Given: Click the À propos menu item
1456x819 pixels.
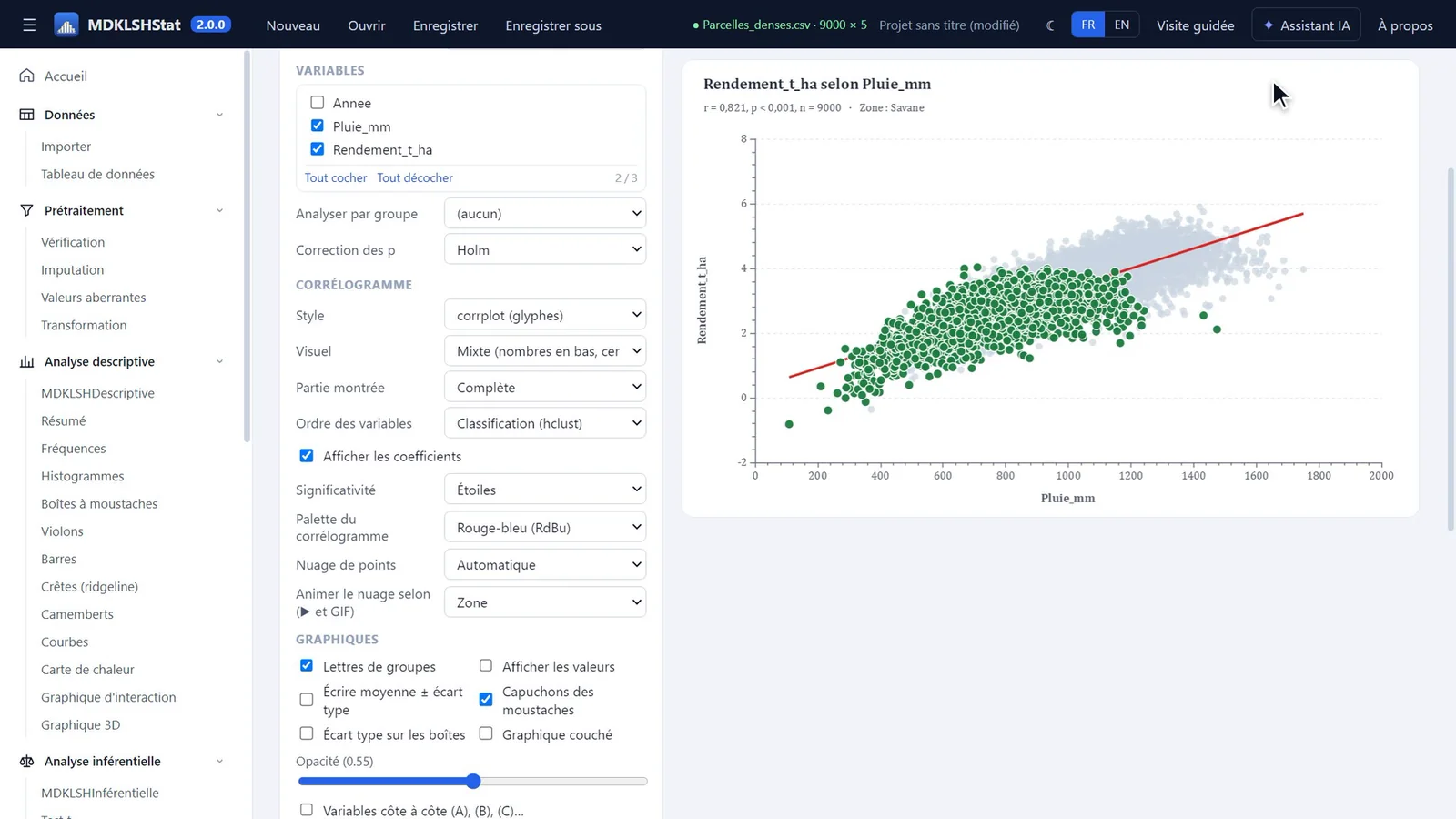Looking at the screenshot, I should [x=1405, y=25].
